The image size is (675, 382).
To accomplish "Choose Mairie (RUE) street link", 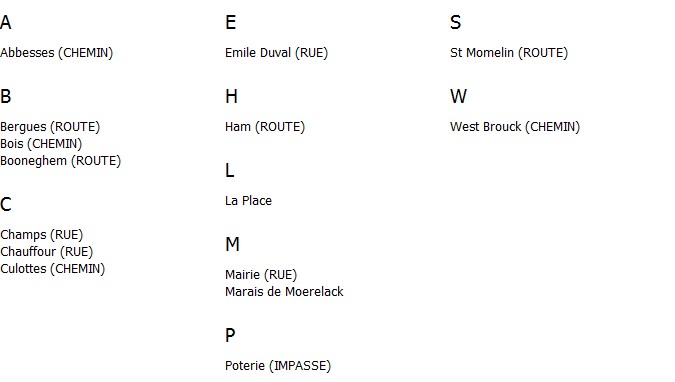I will click(x=261, y=275).
